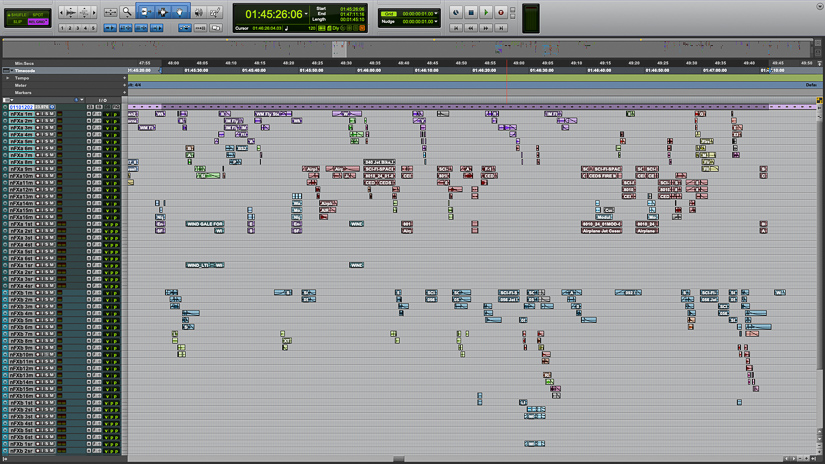This screenshot has width=825, height=464.
Task: Arm the Record transport button
Action: point(501,13)
